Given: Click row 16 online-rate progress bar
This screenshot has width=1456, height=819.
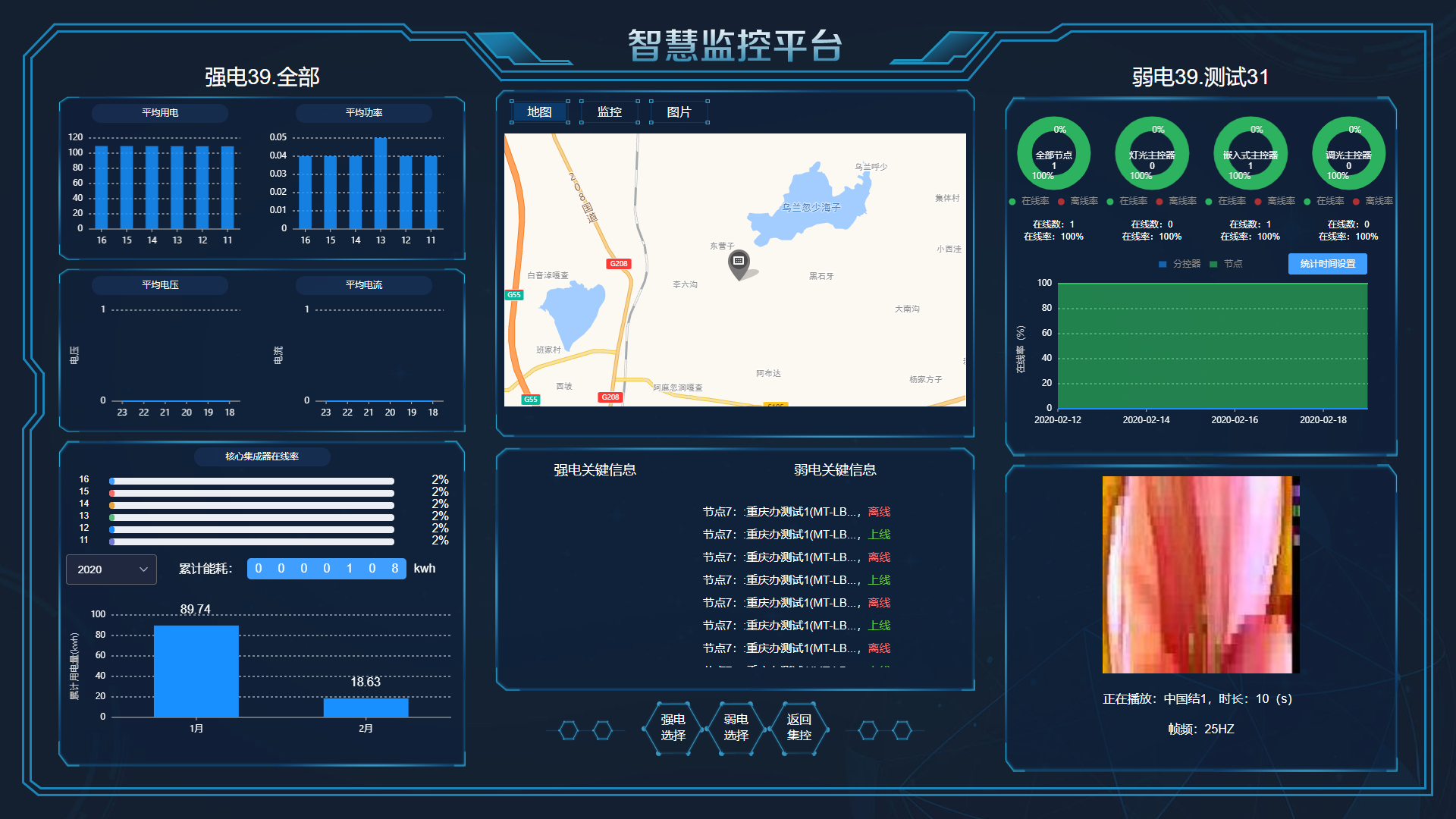Looking at the screenshot, I should click(x=251, y=480).
